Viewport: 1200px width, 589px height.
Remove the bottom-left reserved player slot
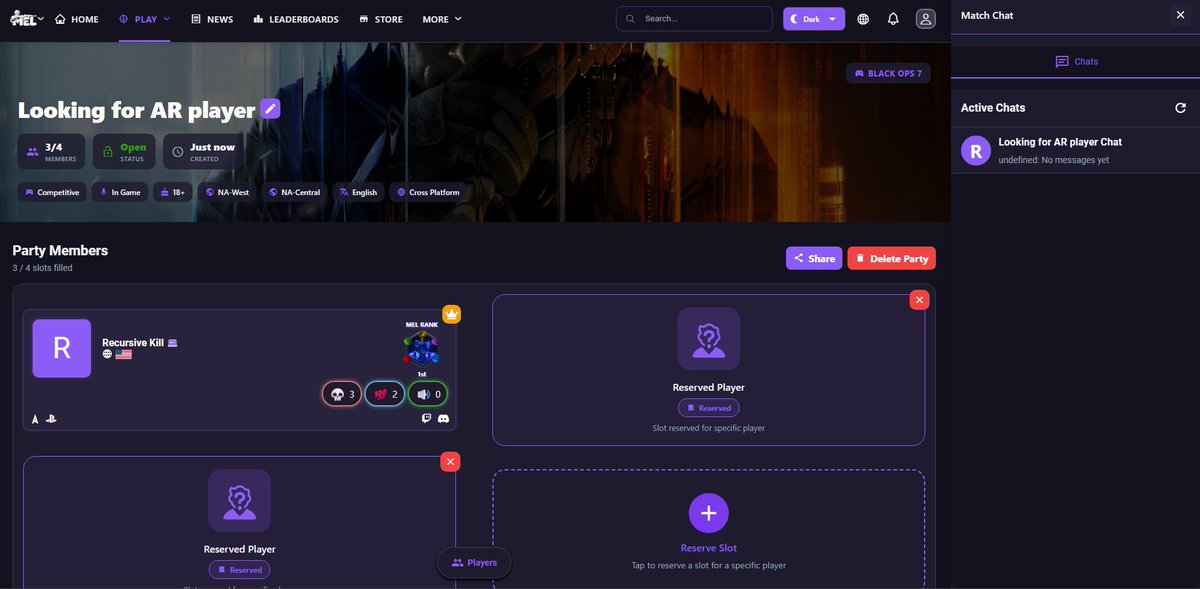coord(450,462)
